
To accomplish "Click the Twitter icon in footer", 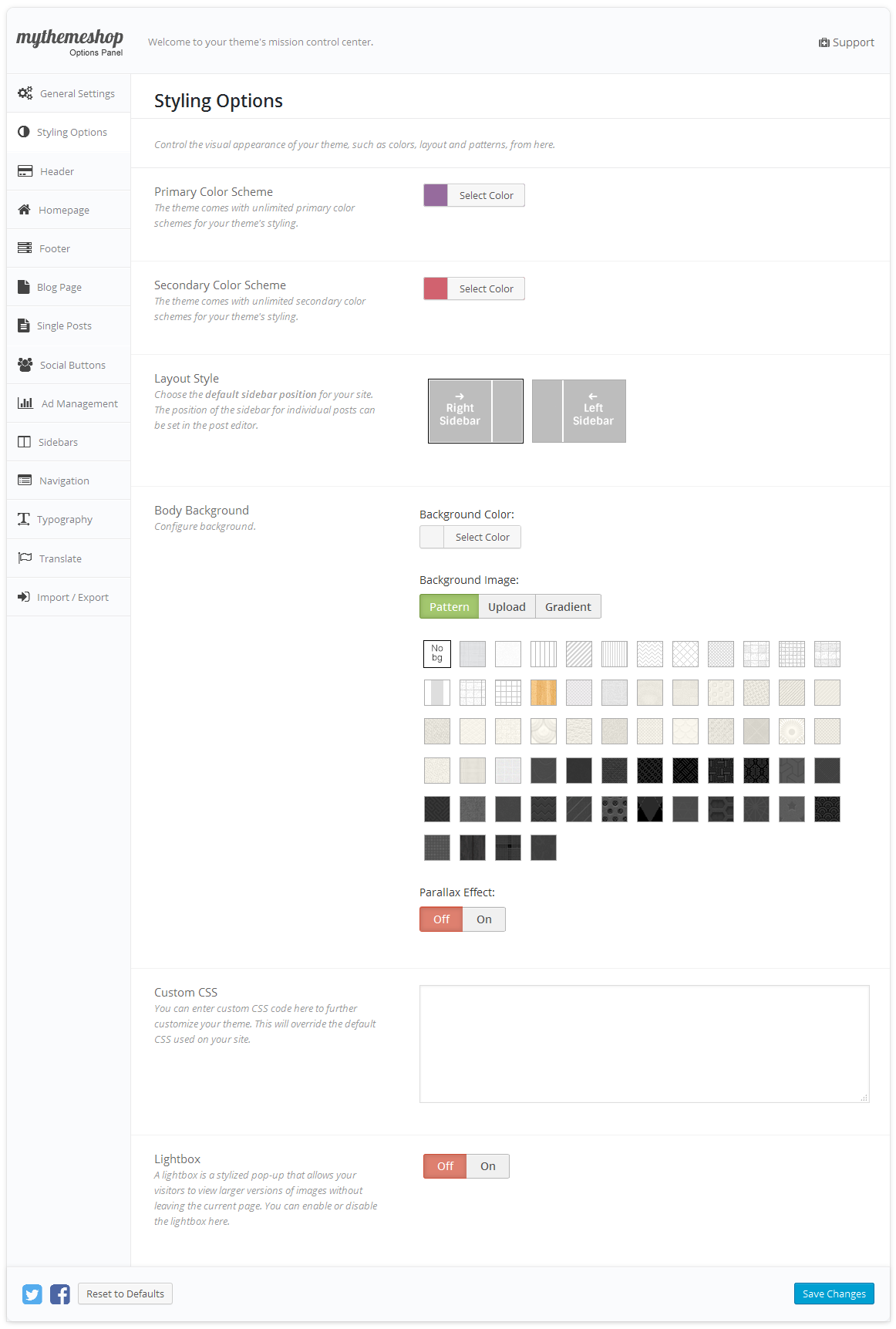I will [32, 1294].
